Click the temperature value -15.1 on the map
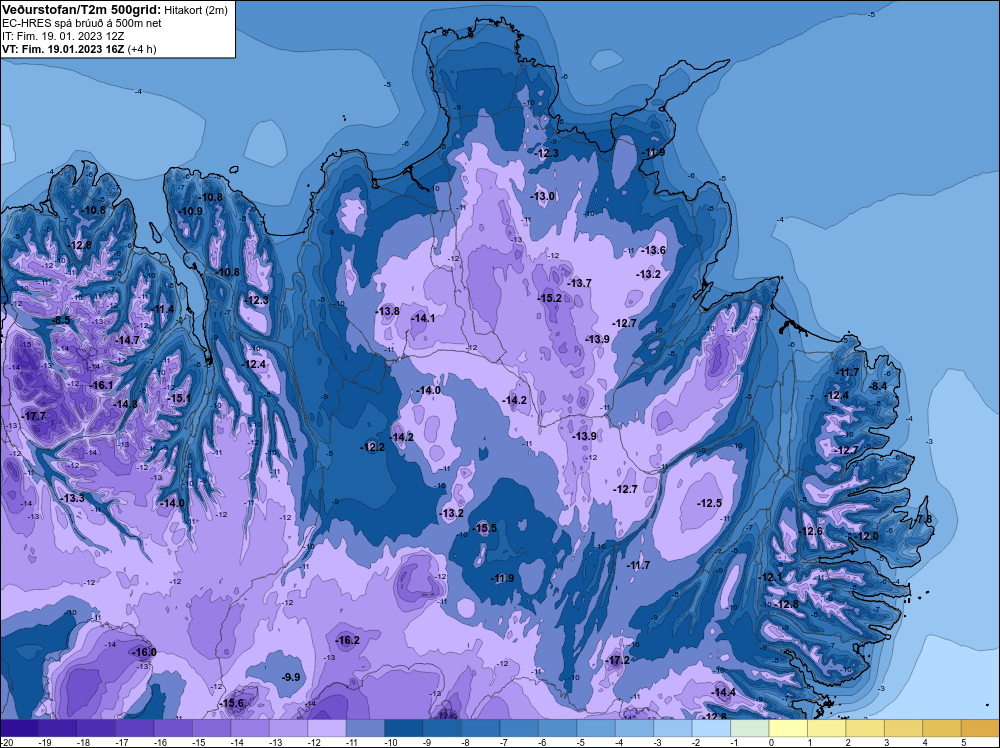Screen dimensions: 1000x748 click(179, 399)
